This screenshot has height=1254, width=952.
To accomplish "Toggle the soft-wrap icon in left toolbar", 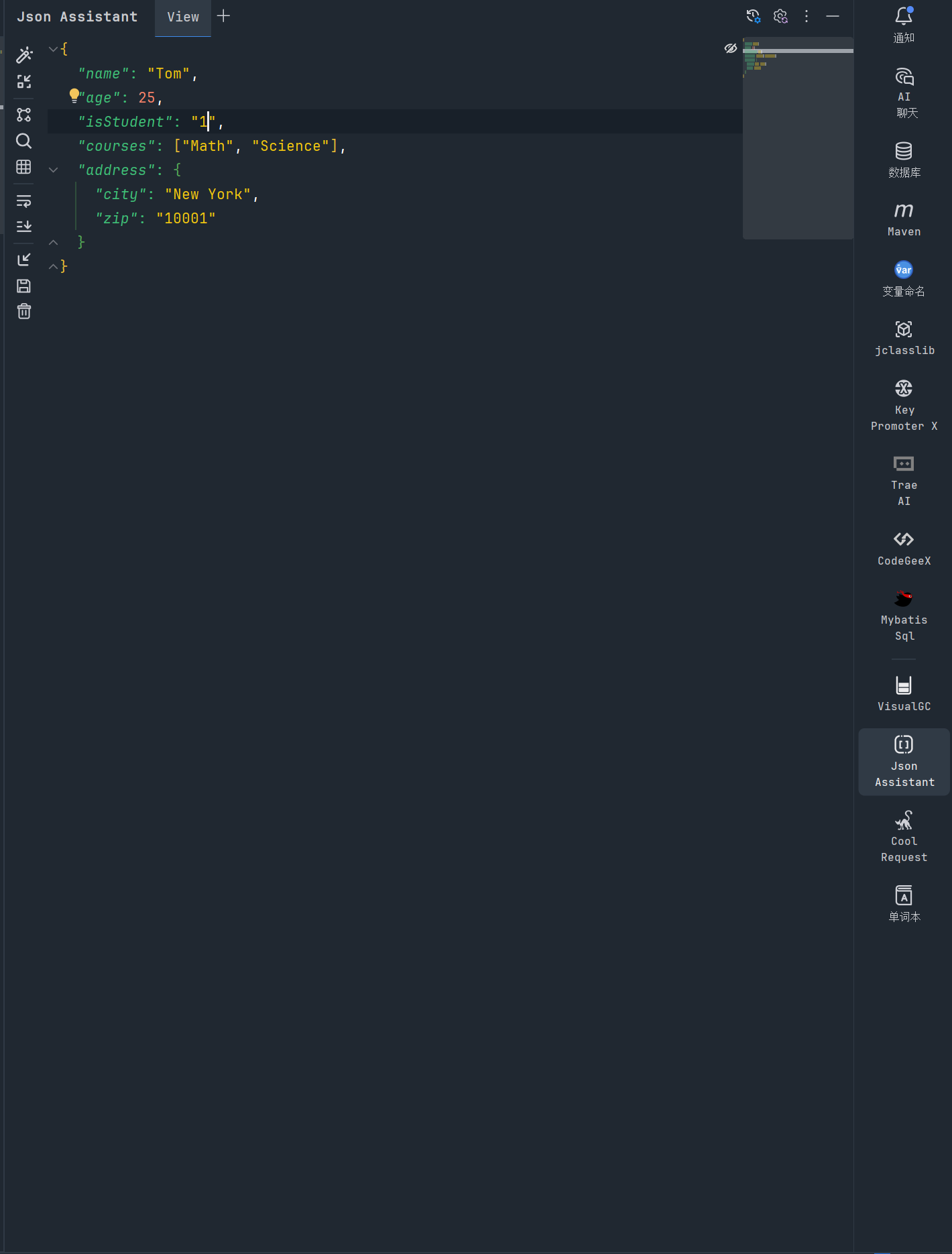I will [x=24, y=201].
